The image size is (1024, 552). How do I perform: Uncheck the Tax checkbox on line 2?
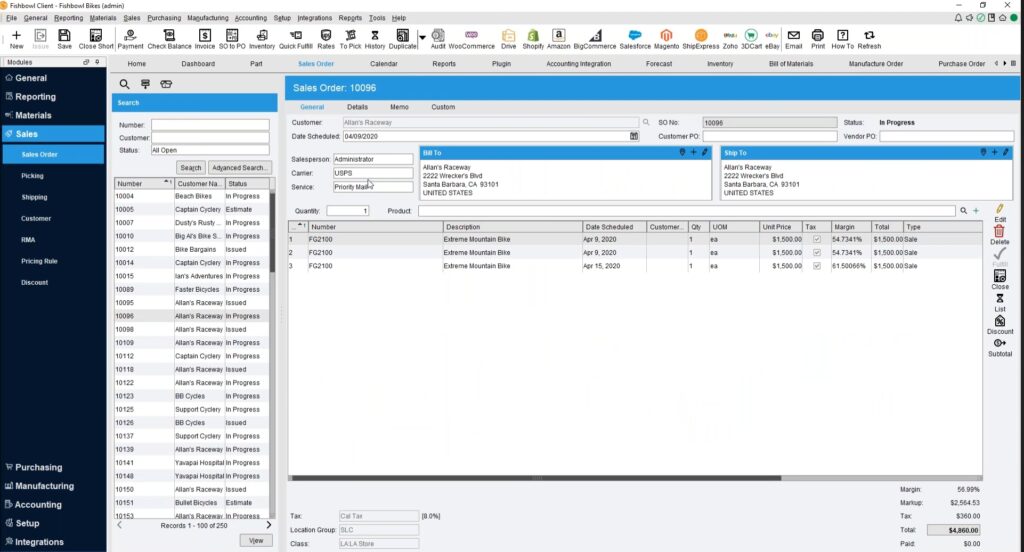(x=817, y=253)
